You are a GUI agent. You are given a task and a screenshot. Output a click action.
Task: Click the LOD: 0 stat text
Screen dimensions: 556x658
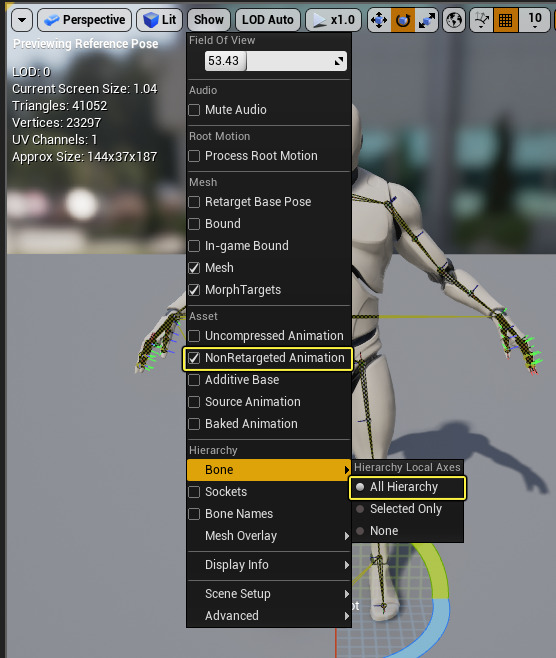click(31, 72)
